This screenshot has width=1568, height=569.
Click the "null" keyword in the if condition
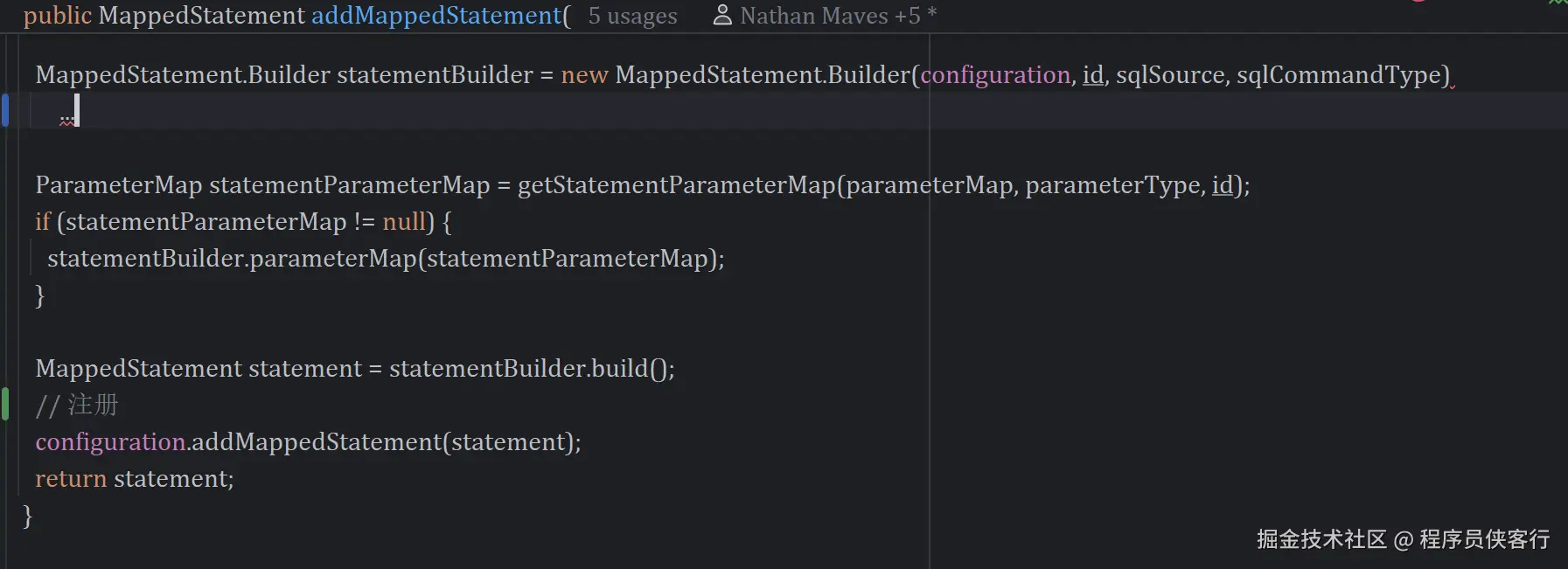pyautogui.click(x=403, y=222)
